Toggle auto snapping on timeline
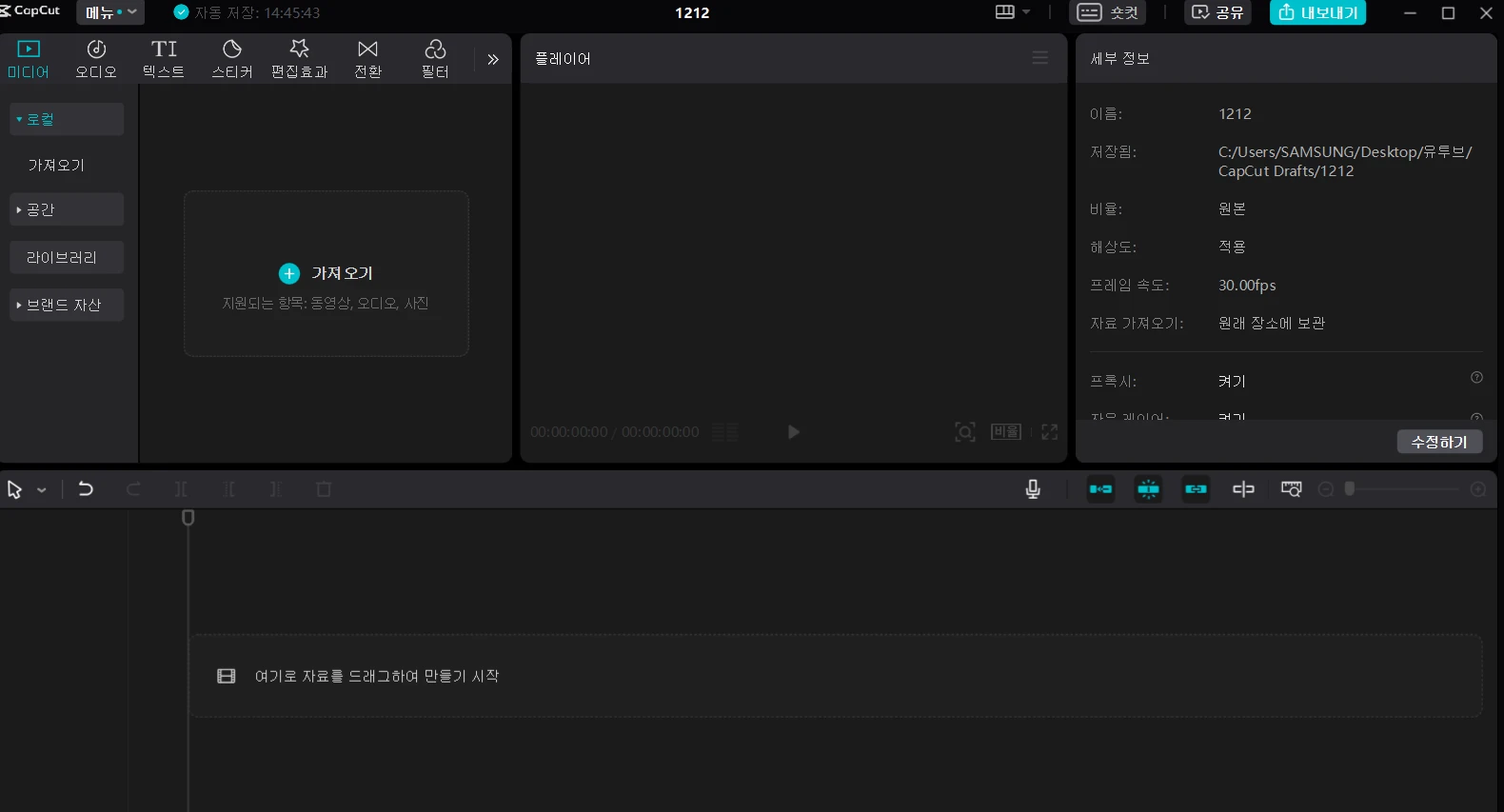 tap(1148, 489)
